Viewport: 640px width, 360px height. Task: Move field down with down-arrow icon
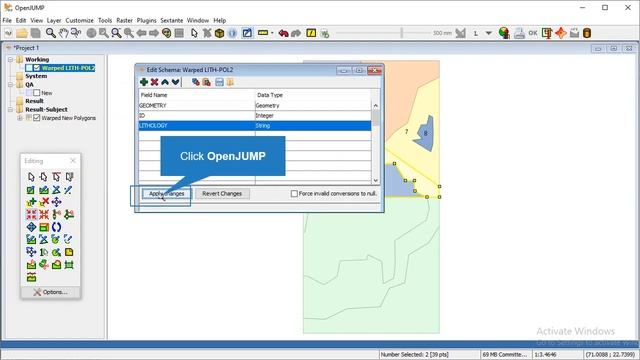pos(176,82)
